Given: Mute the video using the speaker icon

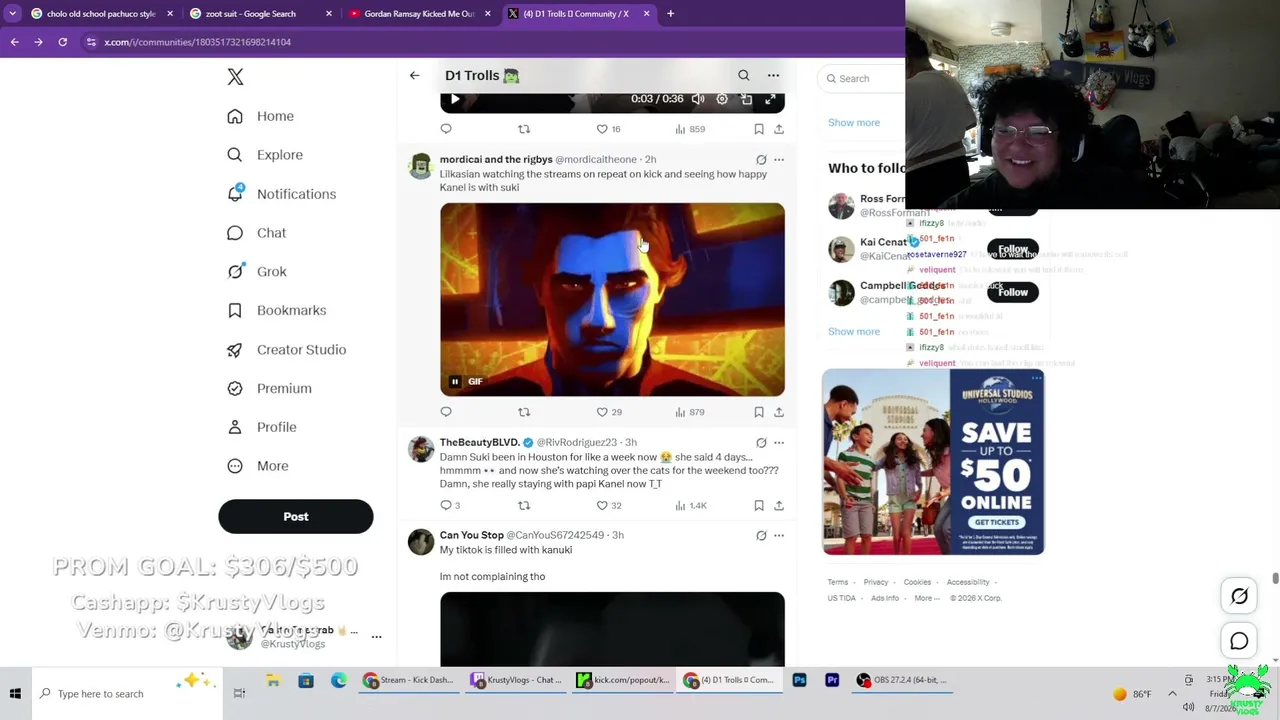Looking at the screenshot, I should [x=698, y=99].
